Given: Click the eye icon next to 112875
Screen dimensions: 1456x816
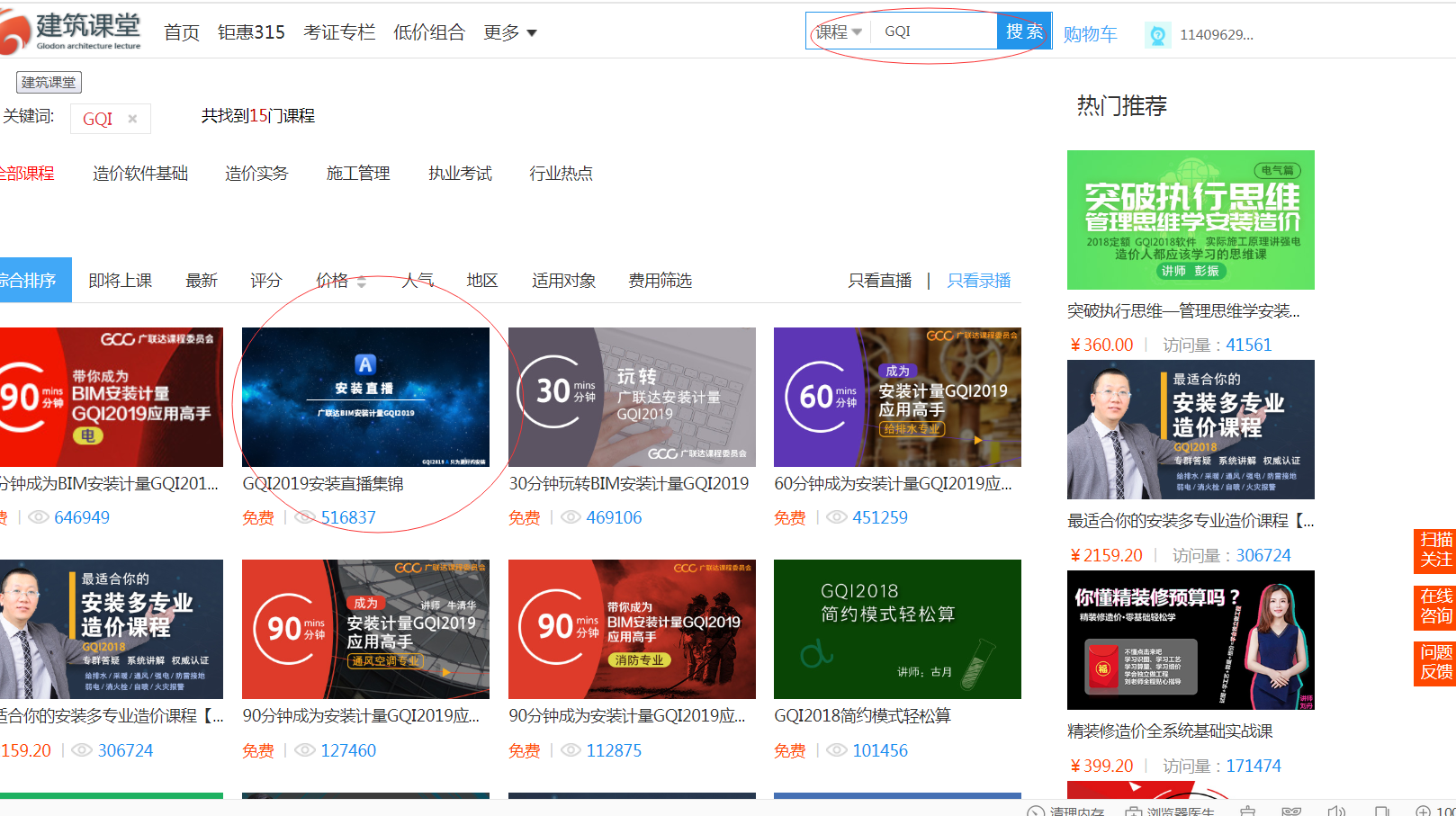Looking at the screenshot, I should pos(571,750).
